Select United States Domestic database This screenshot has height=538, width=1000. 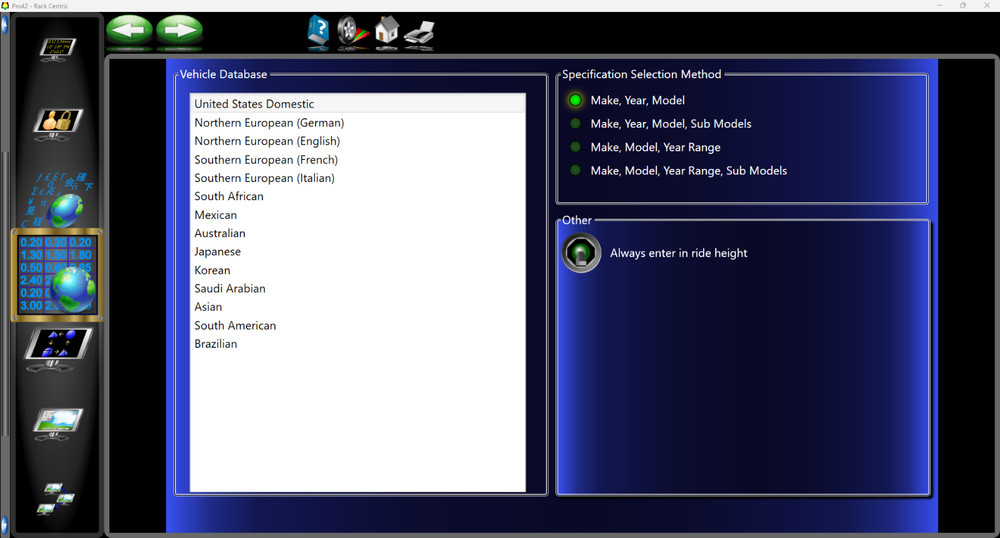tap(254, 104)
